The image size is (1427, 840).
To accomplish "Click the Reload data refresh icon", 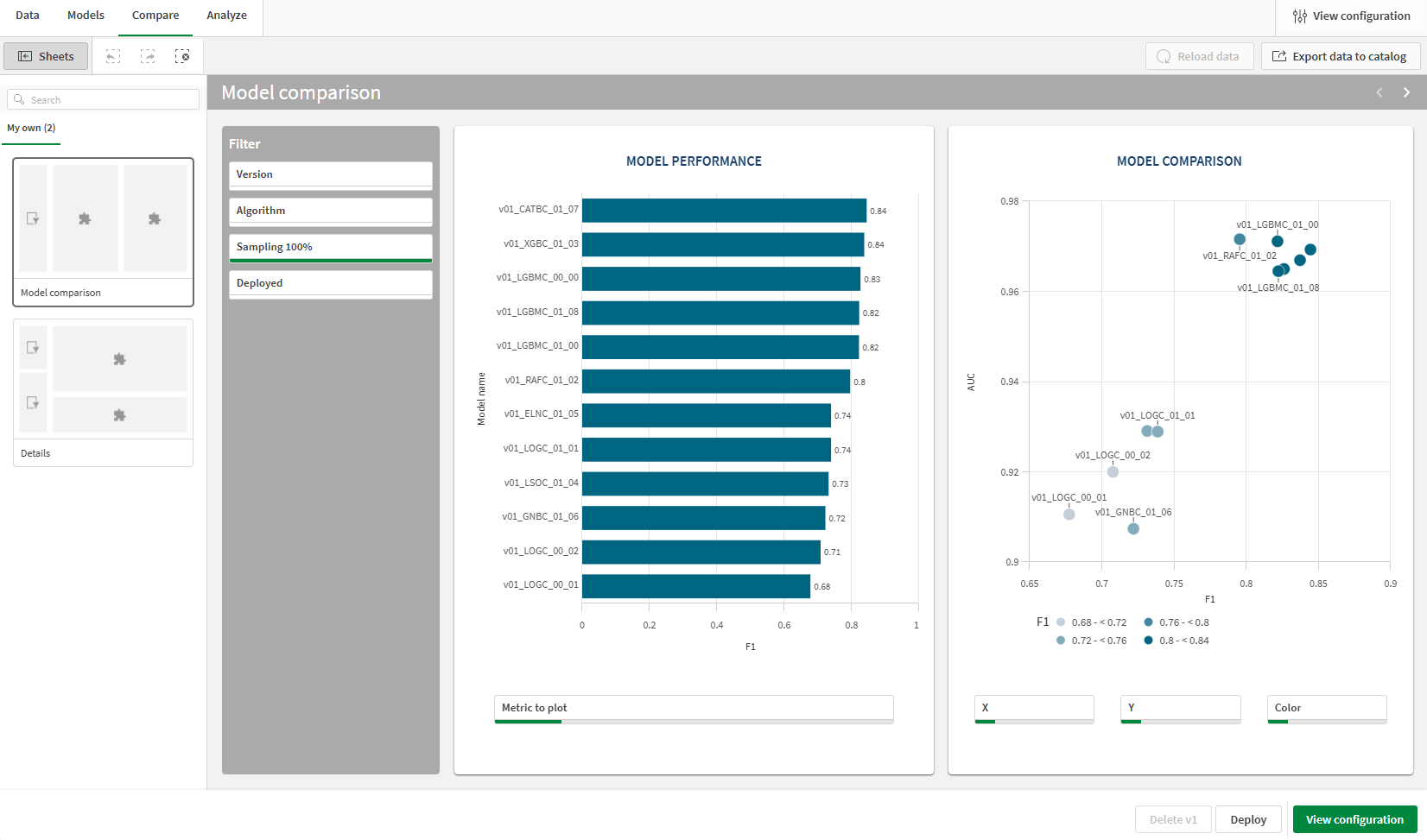I will point(1164,56).
